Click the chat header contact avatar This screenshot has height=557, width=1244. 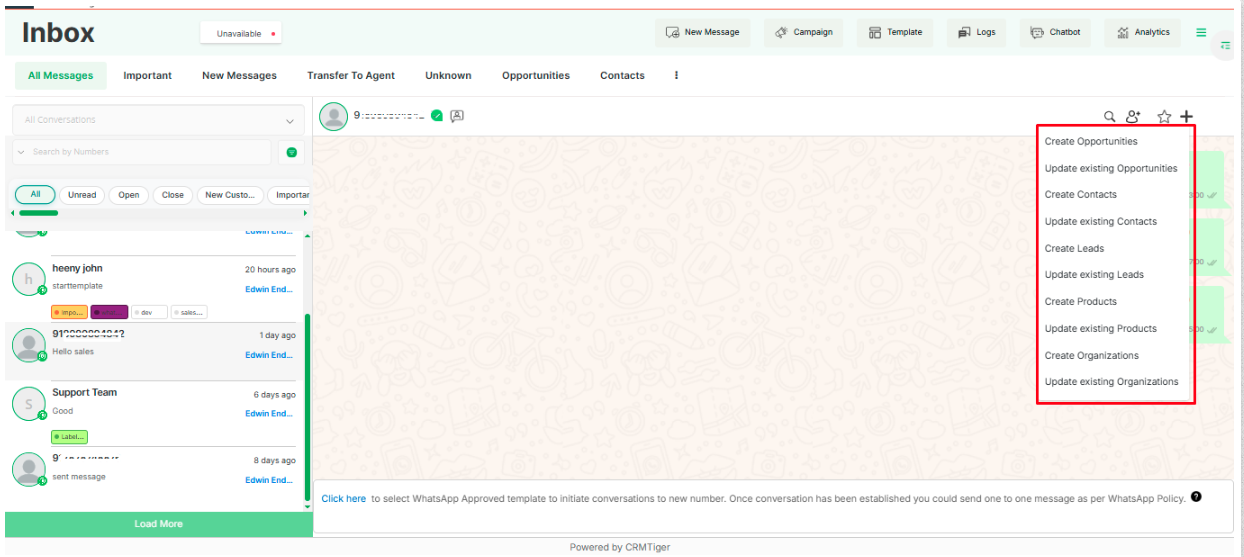tap(333, 117)
